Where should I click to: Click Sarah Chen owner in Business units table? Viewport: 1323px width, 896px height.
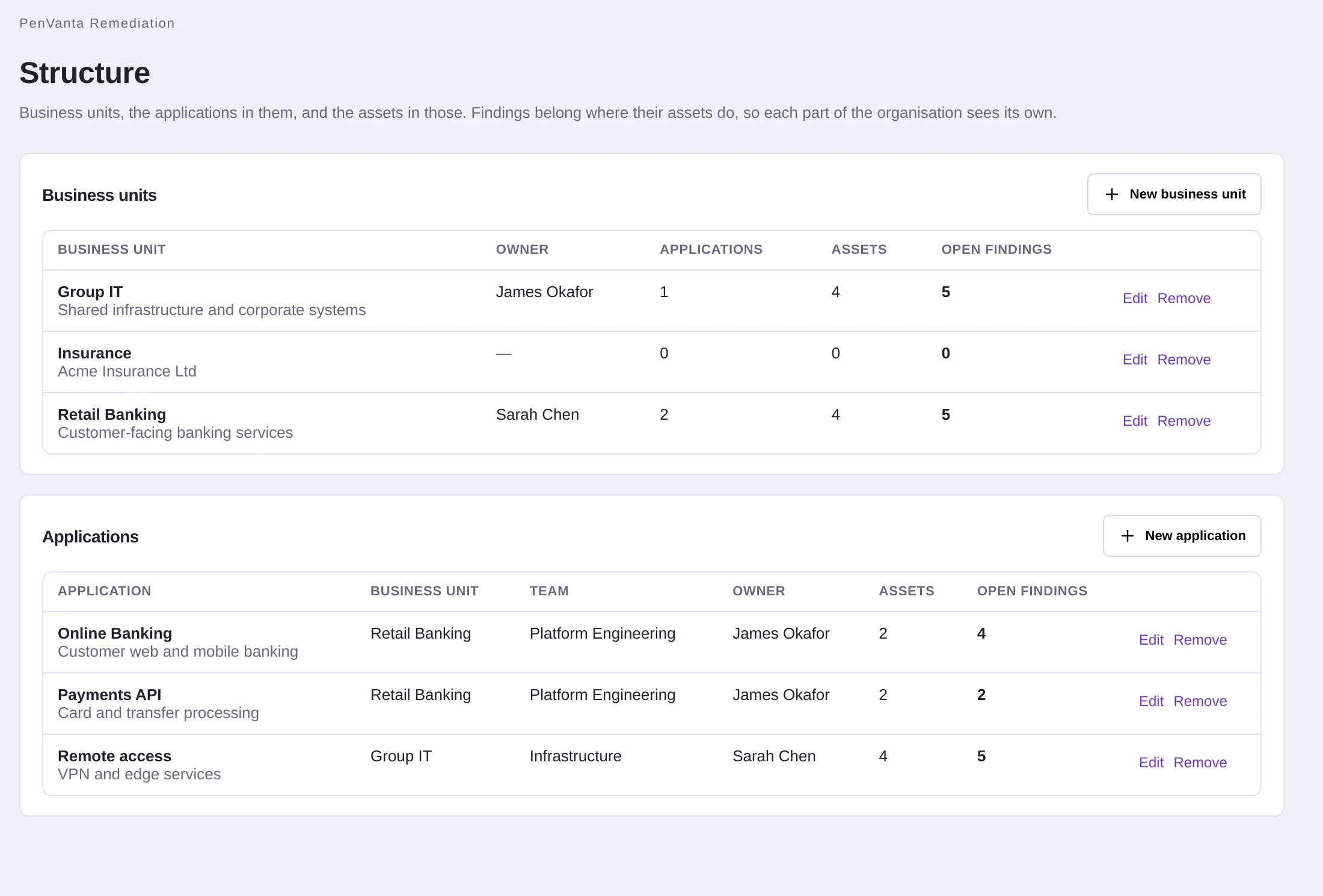pos(537,414)
